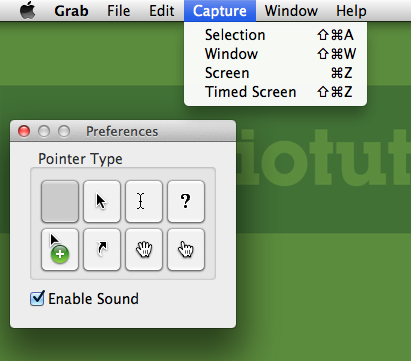The width and height of the screenshot is (411, 361).
Task: Choose Window from the Capture menu
Action: click(275, 54)
